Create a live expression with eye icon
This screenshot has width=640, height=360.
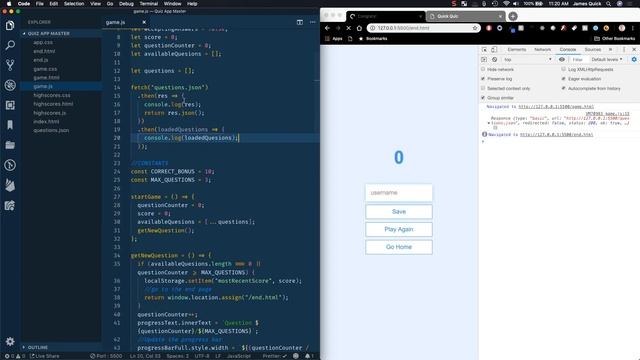point(562,60)
